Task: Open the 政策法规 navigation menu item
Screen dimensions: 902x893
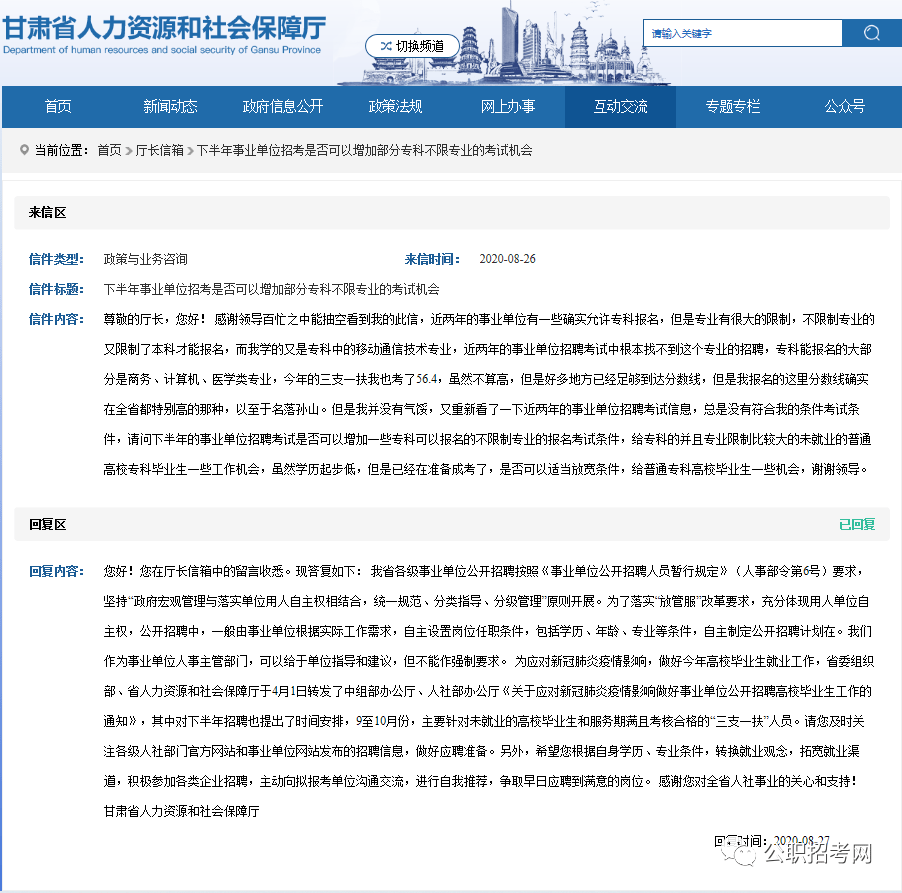Action: coord(395,107)
